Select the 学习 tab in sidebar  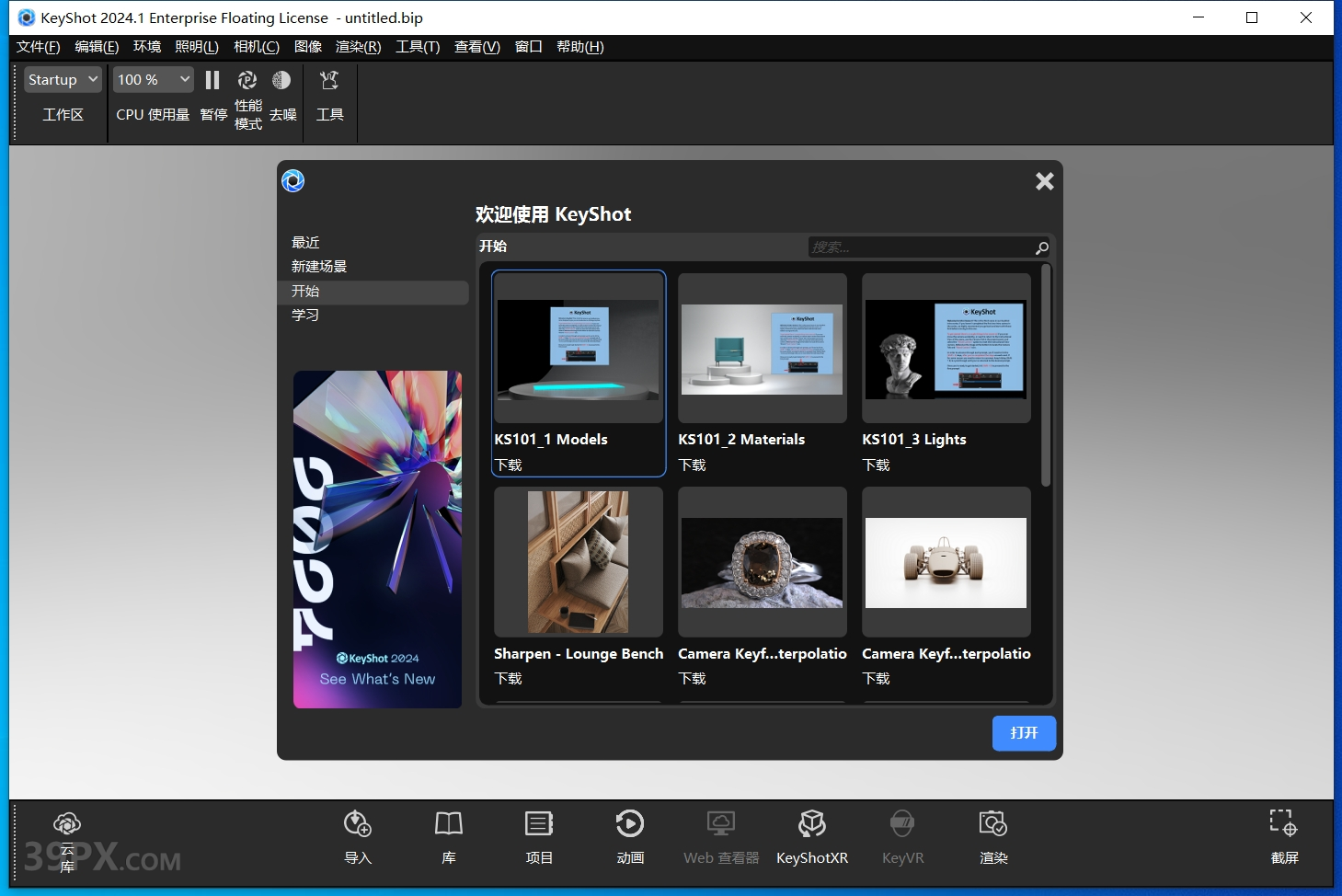point(305,315)
